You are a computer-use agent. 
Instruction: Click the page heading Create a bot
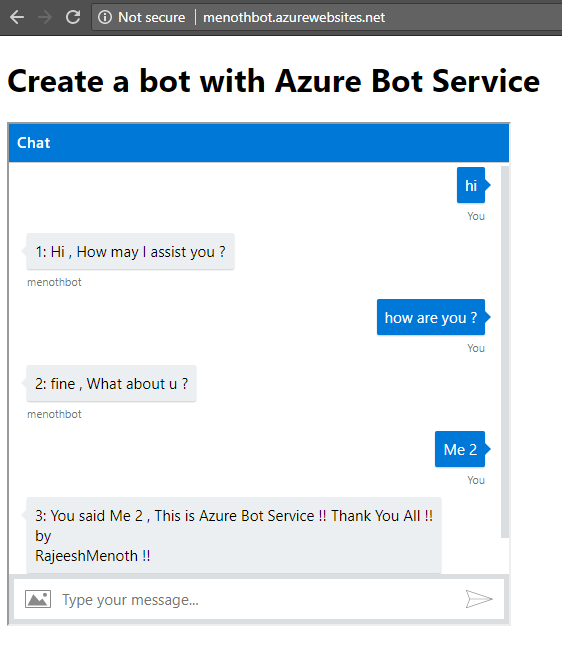pos(274,81)
